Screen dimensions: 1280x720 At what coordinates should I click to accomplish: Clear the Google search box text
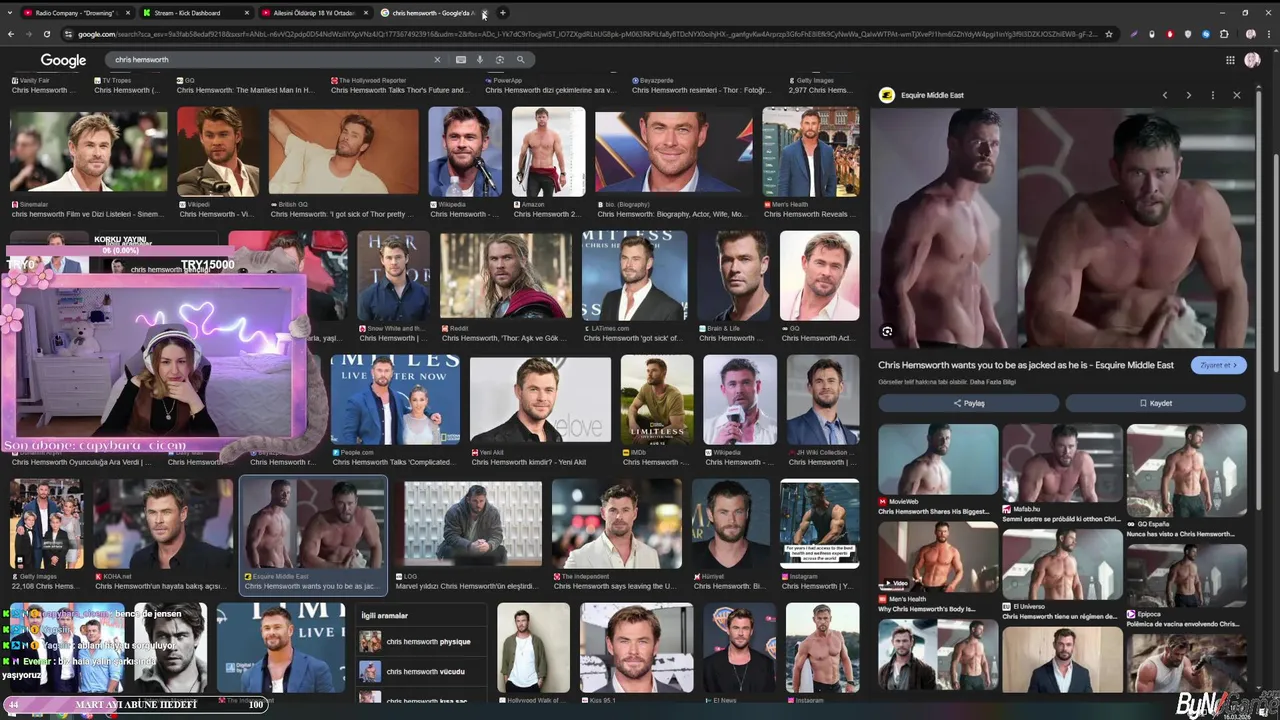tap(436, 60)
